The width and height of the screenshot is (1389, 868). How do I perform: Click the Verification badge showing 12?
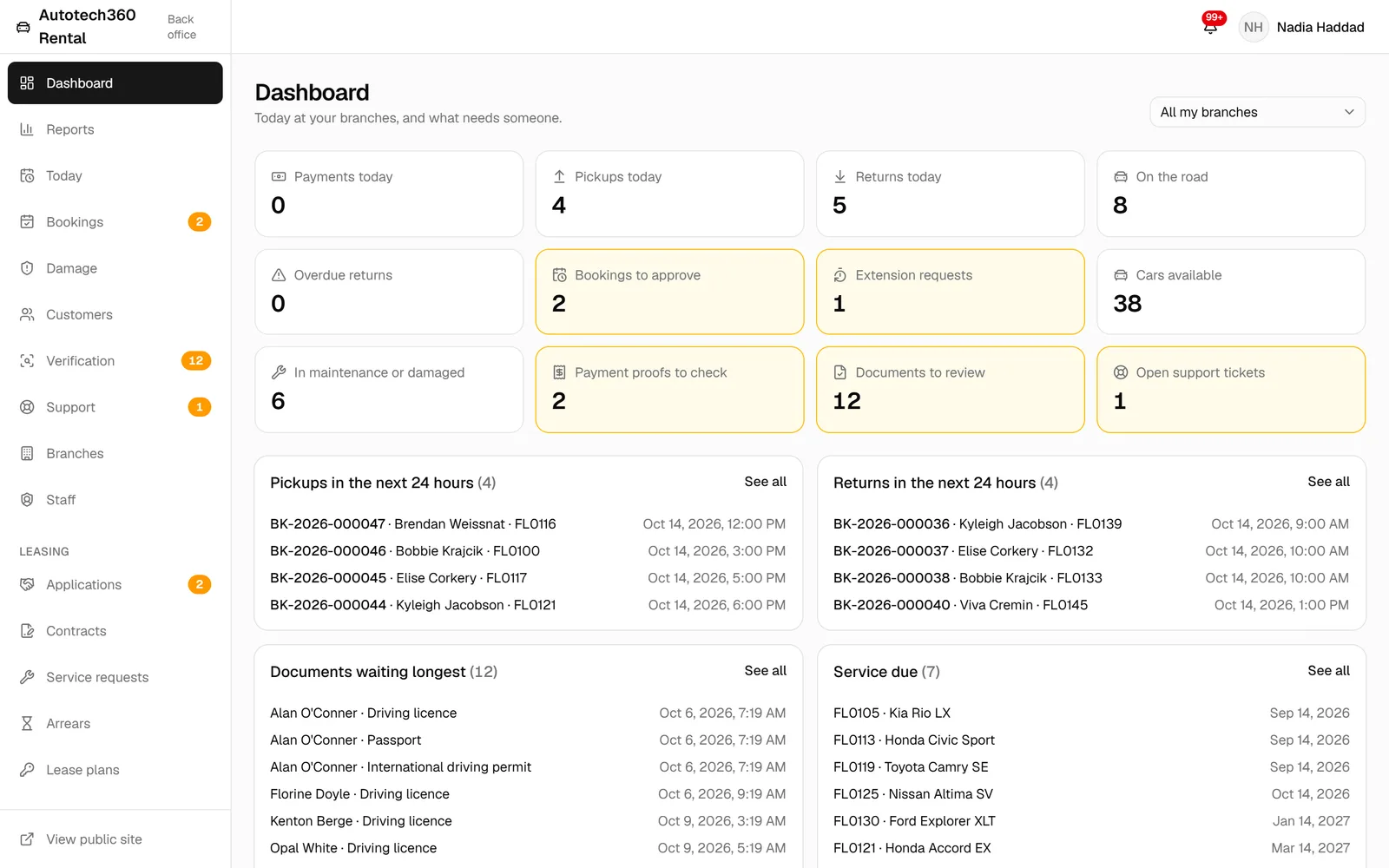point(196,361)
